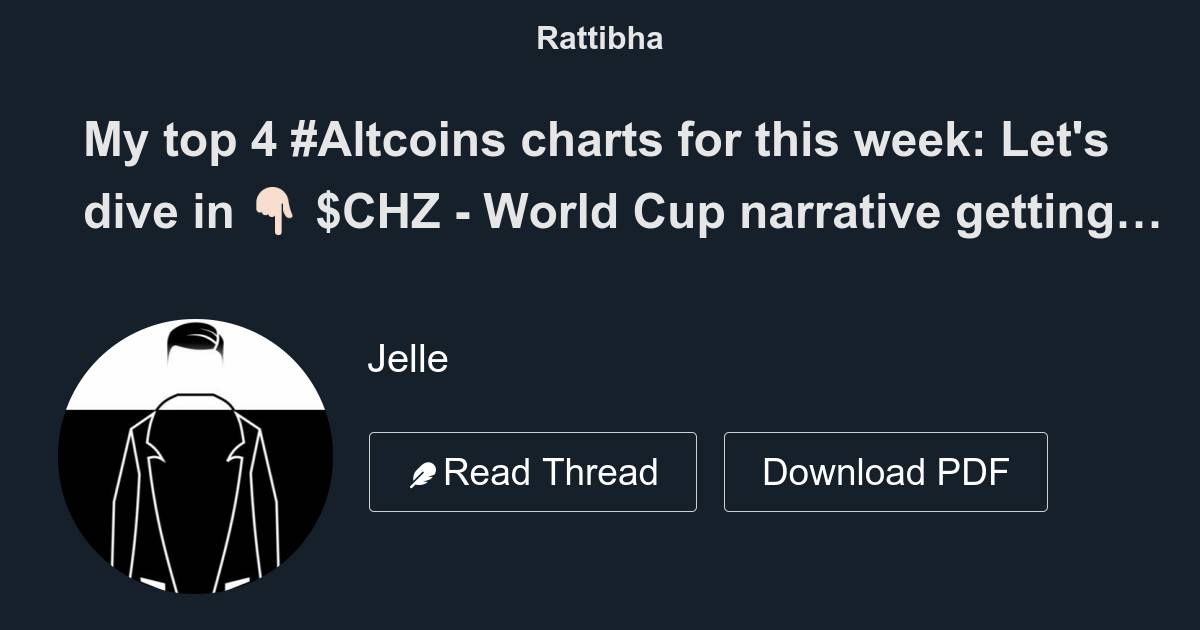Open the thread title link

click(600, 175)
